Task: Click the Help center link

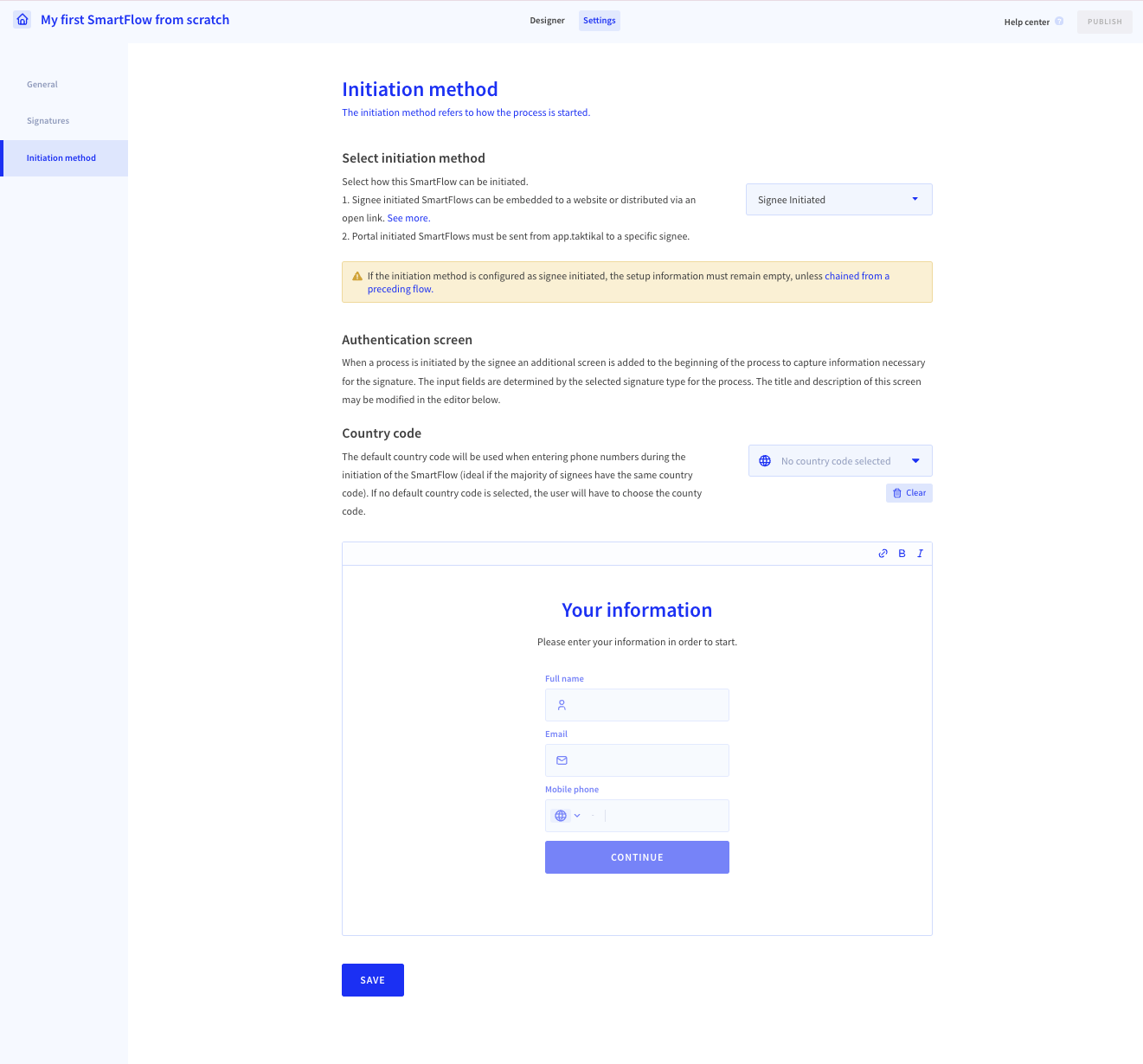Action: pyautogui.click(x=1026, y=22)
